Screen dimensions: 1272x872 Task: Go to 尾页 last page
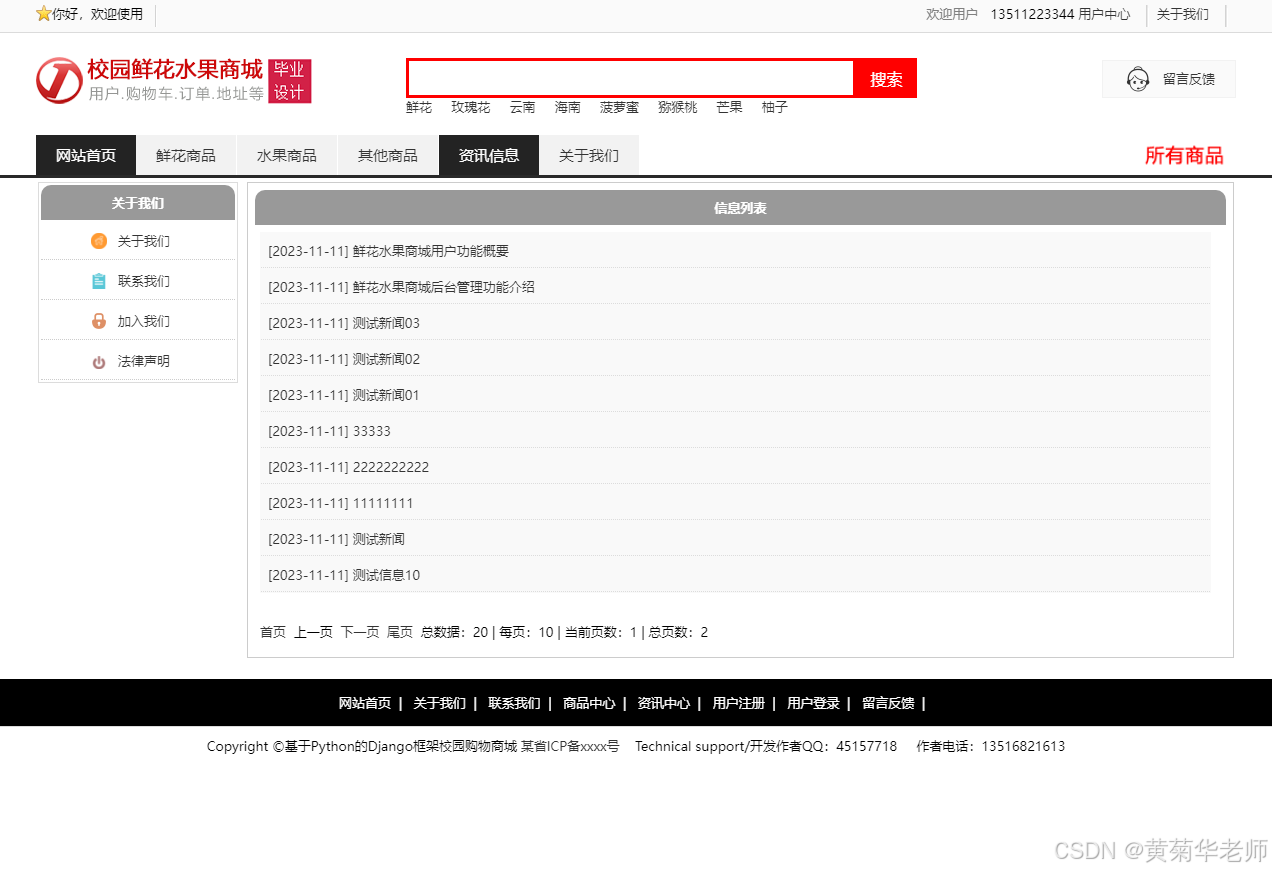tap(400, 632)
